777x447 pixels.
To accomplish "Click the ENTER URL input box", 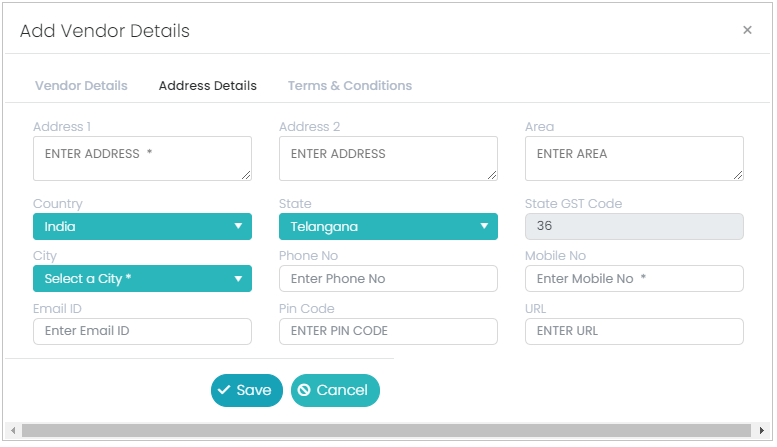I will click(634, 332).
